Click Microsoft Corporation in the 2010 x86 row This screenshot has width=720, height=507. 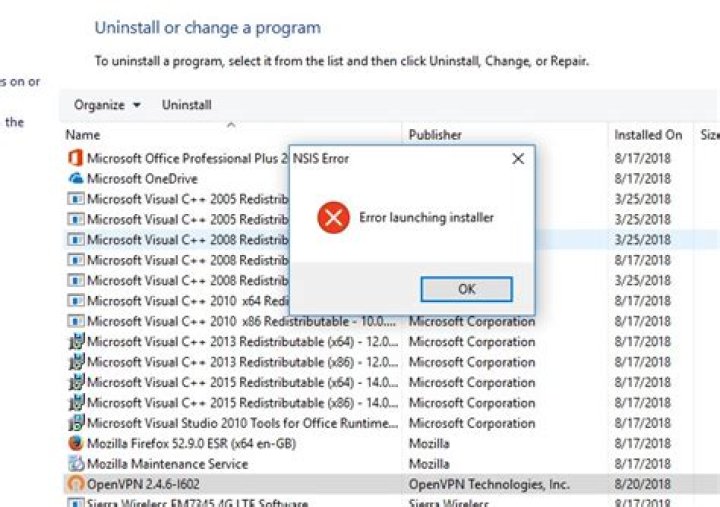click(x=472, y=321)
